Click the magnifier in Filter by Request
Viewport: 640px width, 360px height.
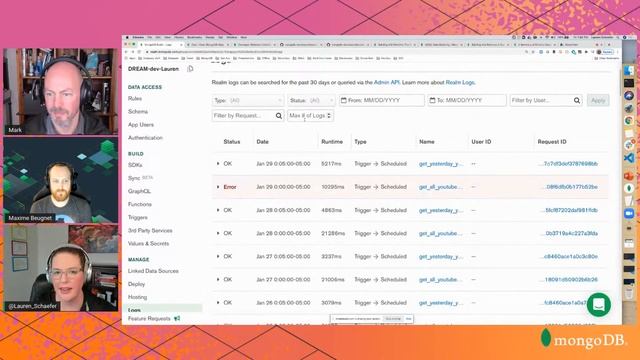pyautogui.click(x=278, y=116)
